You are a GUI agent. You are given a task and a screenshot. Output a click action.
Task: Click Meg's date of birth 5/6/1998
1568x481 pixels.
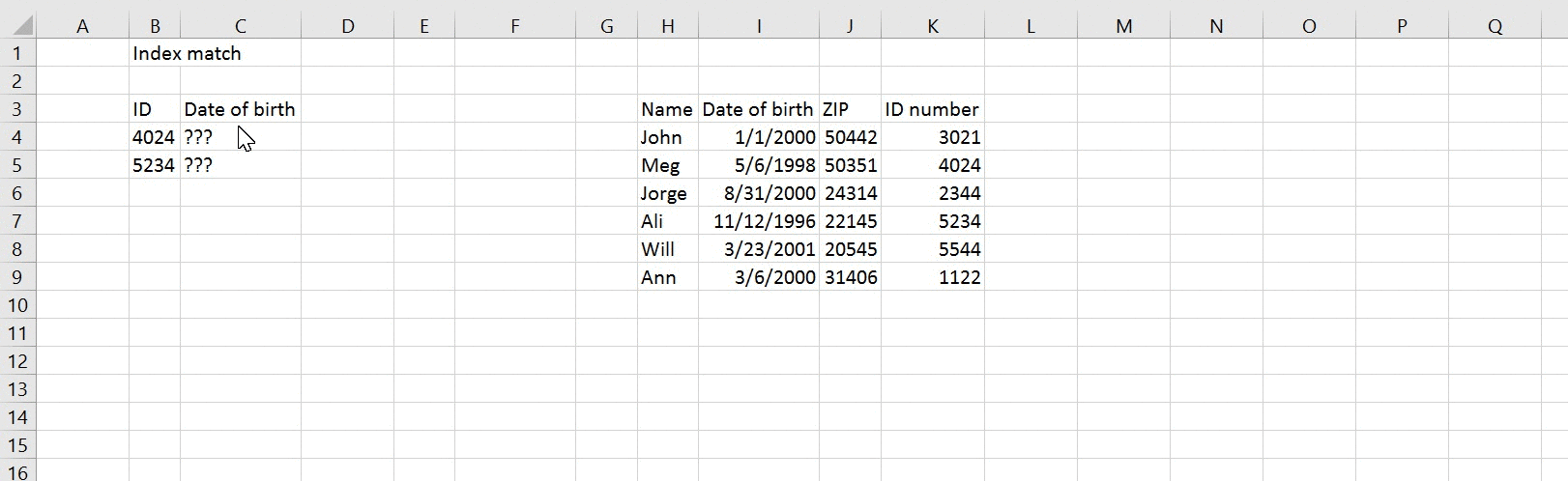coord(759,165)
